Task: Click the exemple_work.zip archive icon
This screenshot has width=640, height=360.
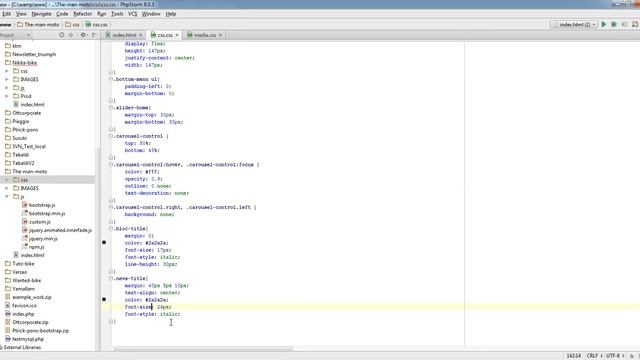Action: pyautogui.click(x=8, y=297)
